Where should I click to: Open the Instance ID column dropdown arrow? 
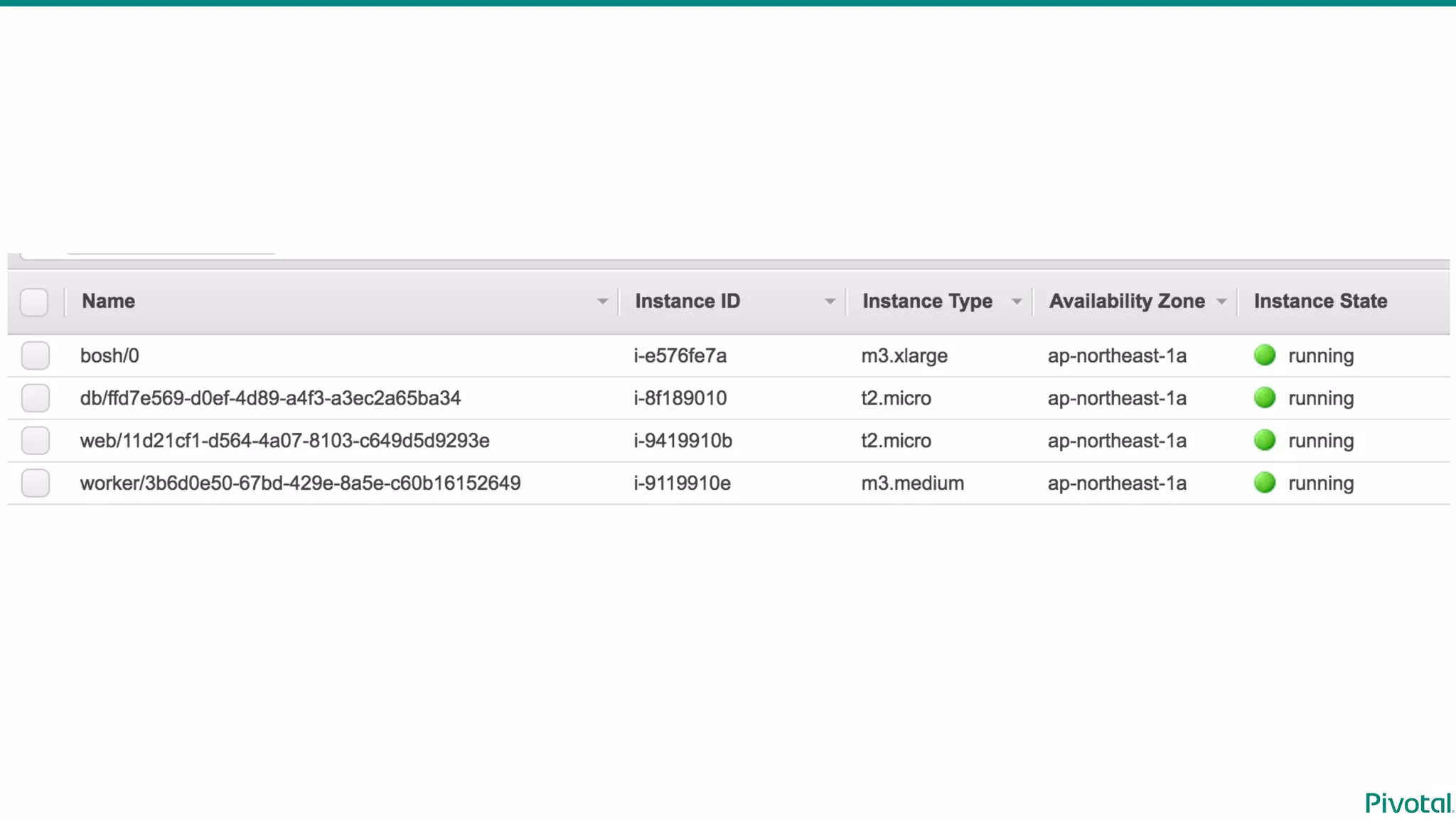click(830, 301)
